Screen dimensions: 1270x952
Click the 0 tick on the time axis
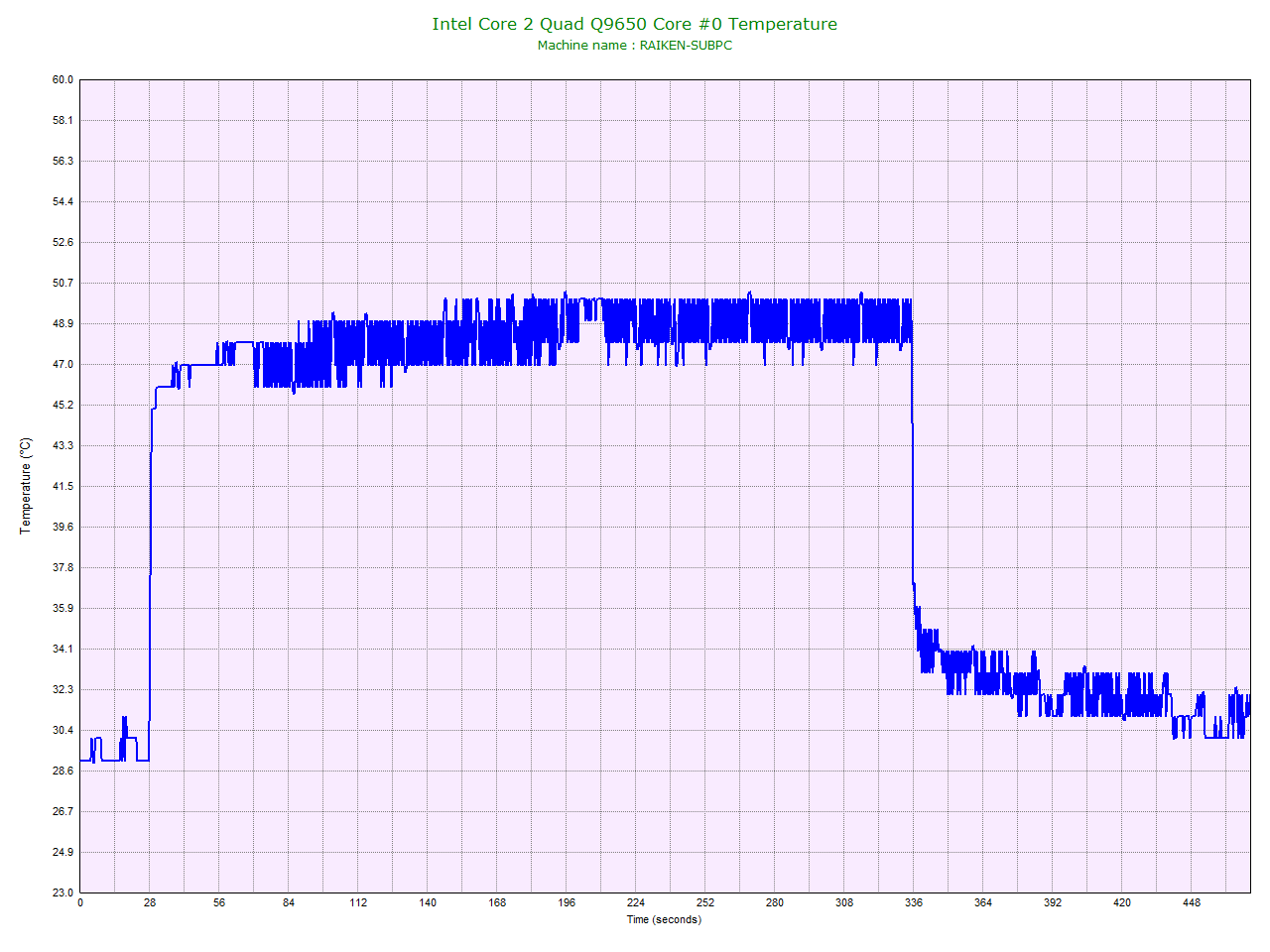80,902
